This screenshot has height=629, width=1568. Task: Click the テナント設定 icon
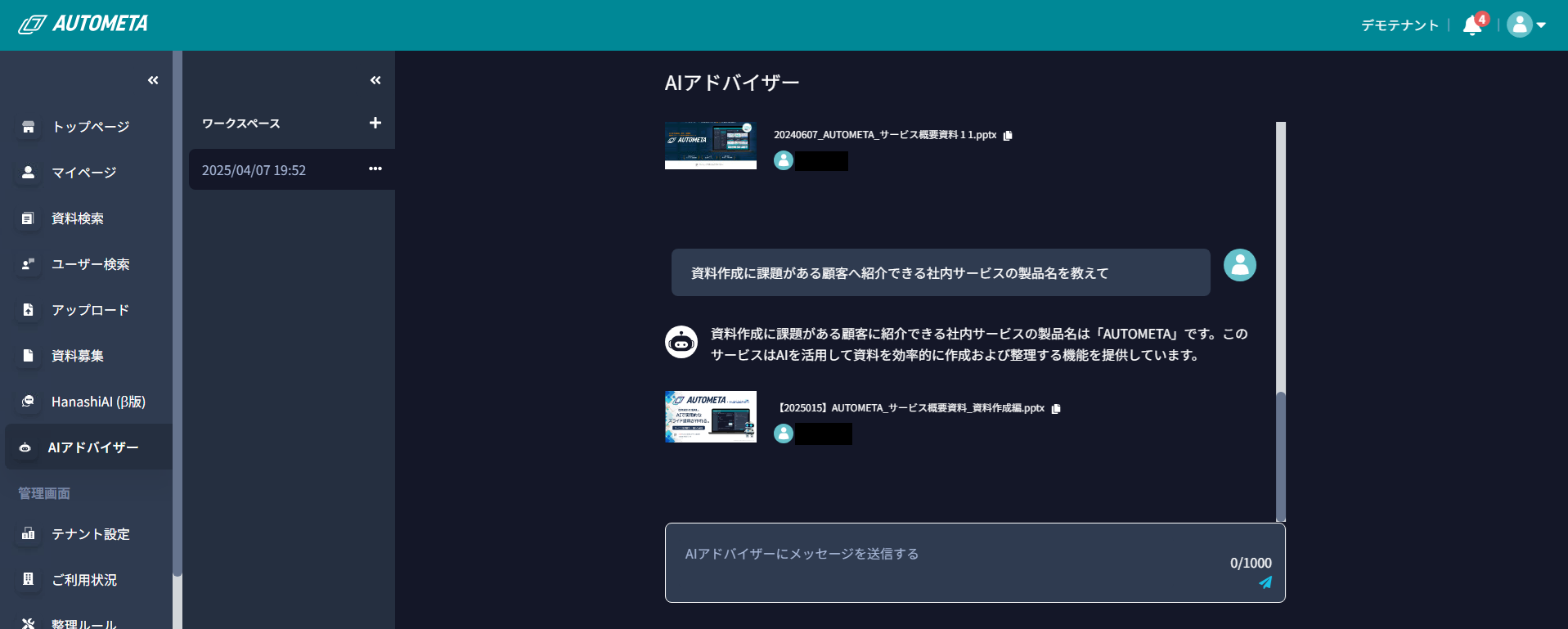(x=29, y=534)
